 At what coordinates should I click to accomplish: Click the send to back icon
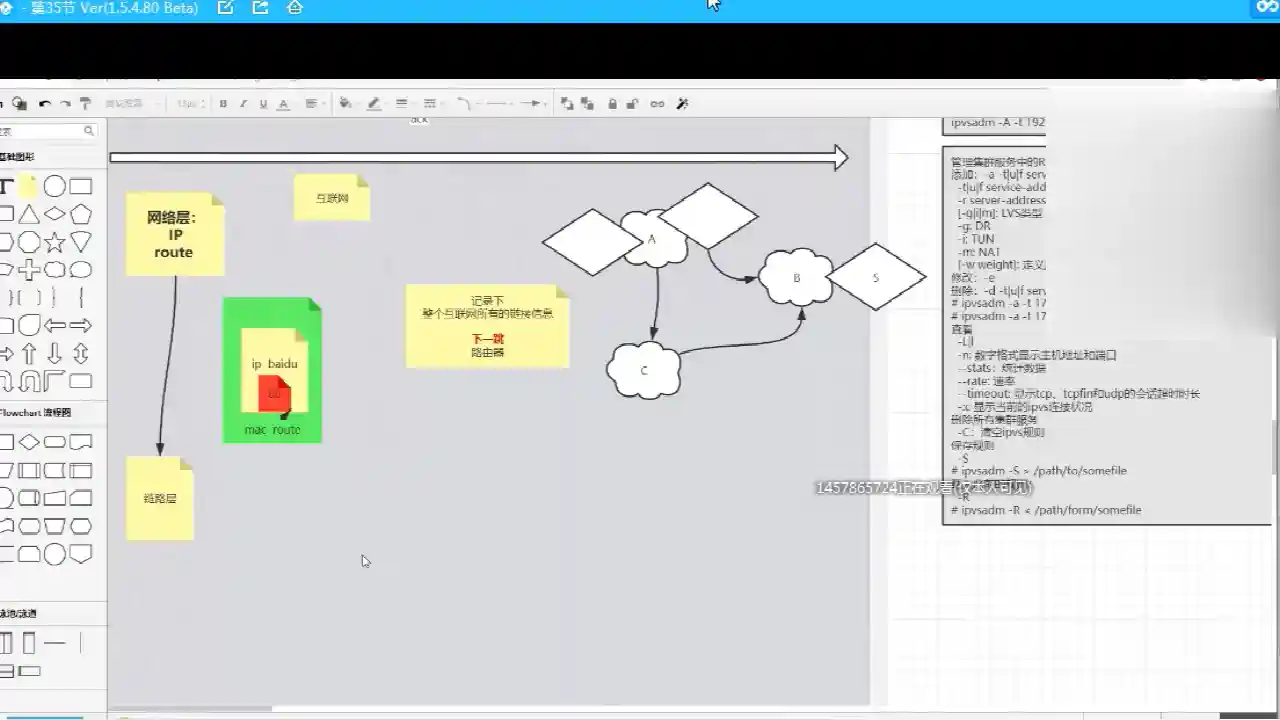(x=588, y=104)
